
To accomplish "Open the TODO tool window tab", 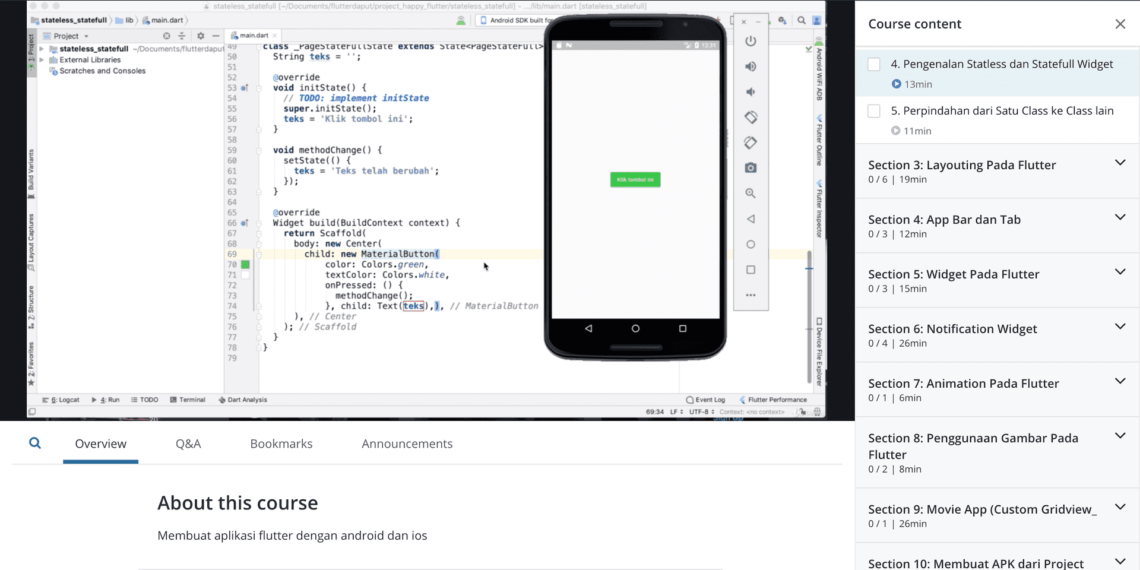I will 144,400.
